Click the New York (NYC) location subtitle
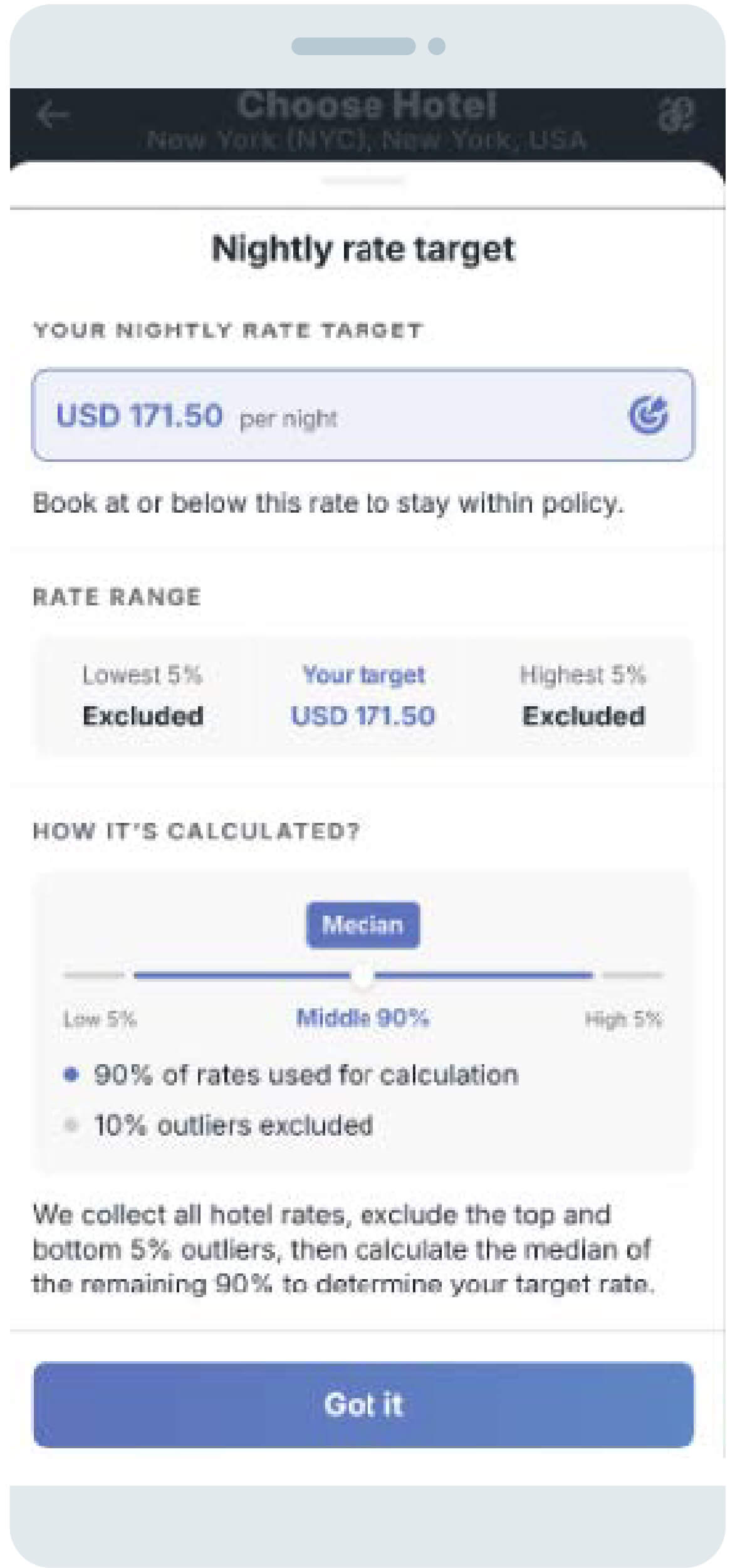 click(367, 139)
